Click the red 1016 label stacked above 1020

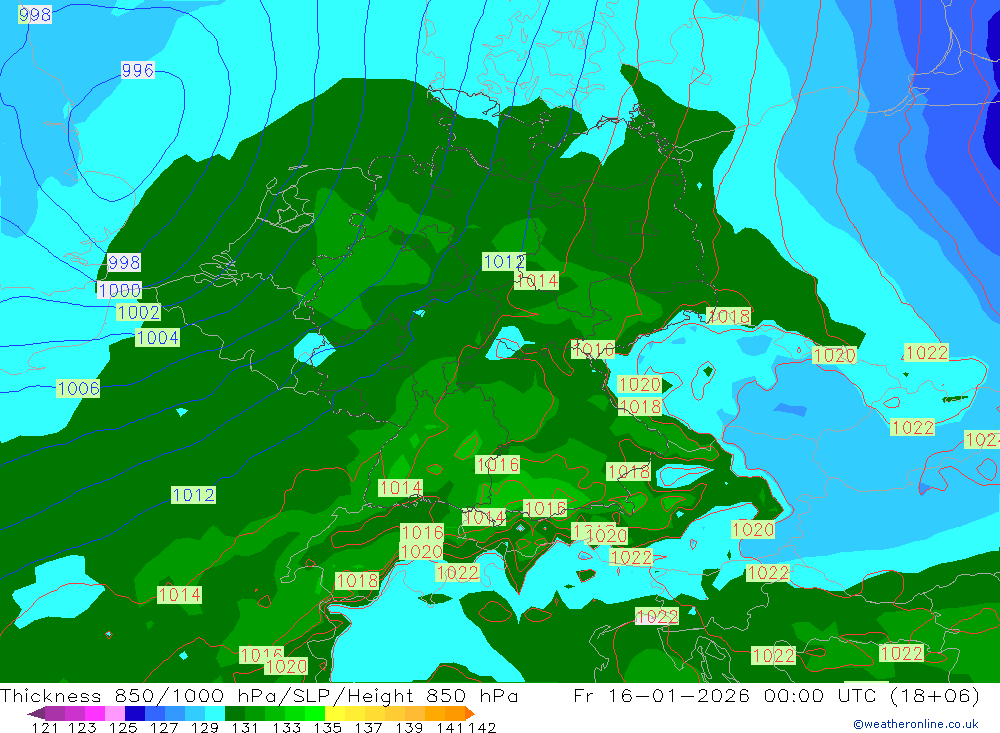point(422,532)
